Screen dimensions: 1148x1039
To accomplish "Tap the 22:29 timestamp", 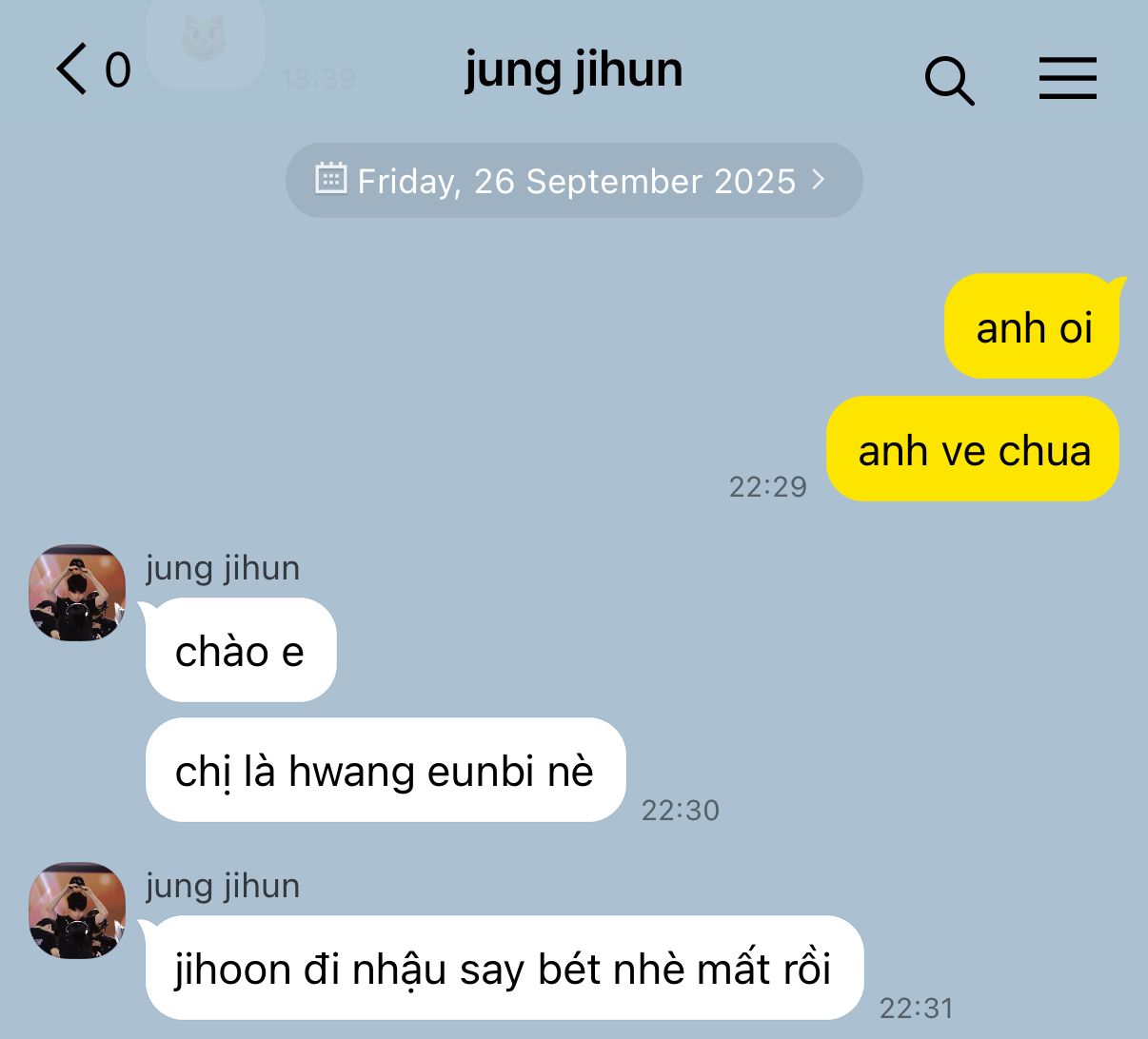I will pyautogui.click(x=767, y=486).
